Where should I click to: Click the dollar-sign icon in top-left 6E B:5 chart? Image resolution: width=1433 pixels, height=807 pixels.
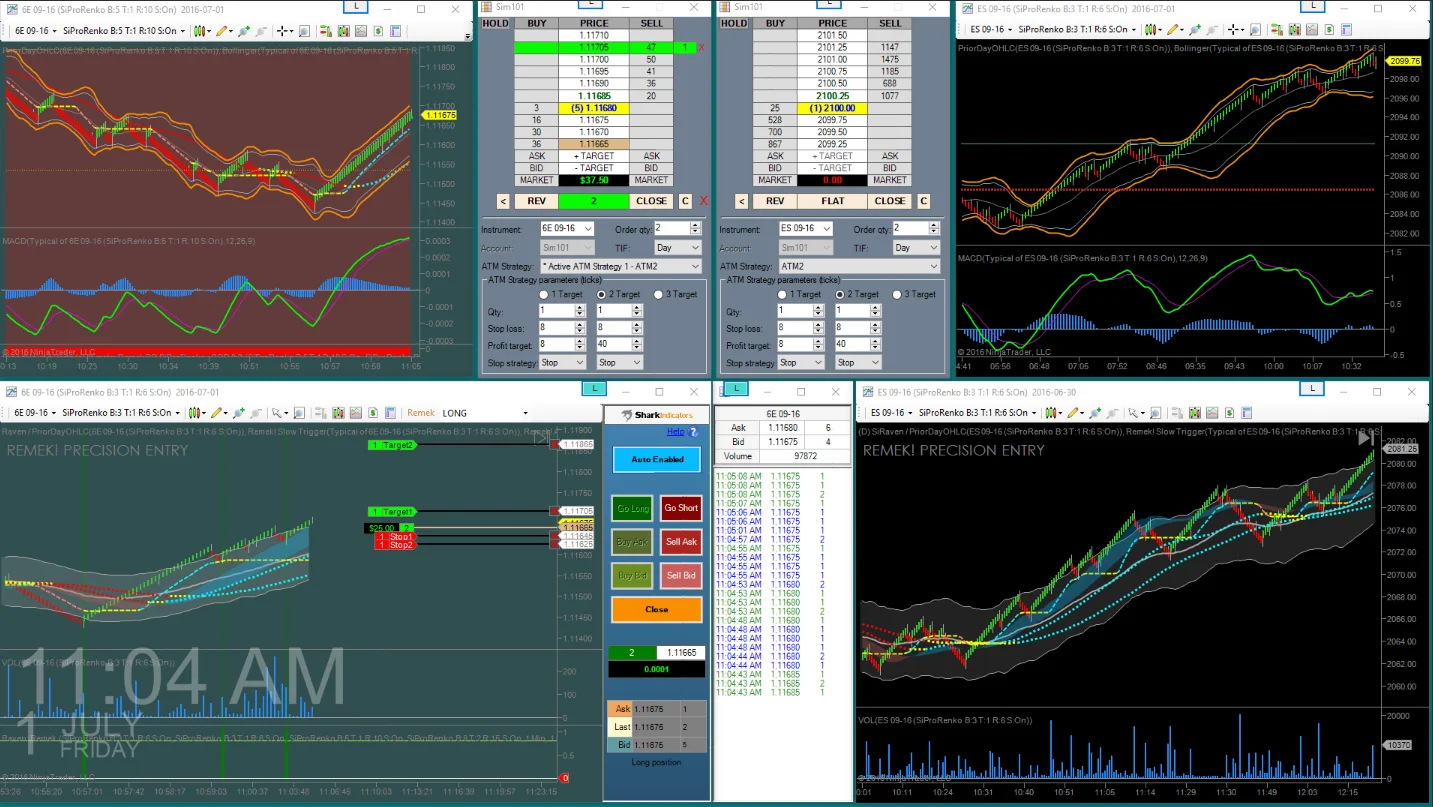click(x=378, y=31)
